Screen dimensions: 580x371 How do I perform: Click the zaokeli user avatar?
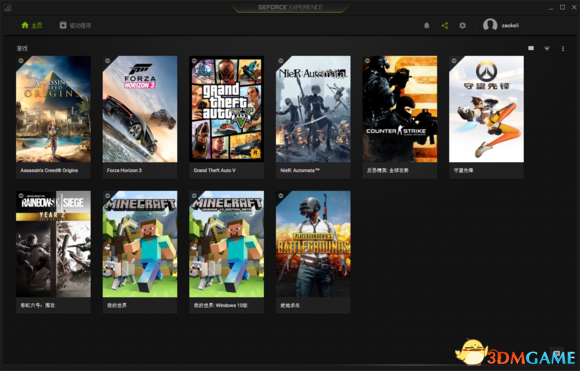[490, 25]
